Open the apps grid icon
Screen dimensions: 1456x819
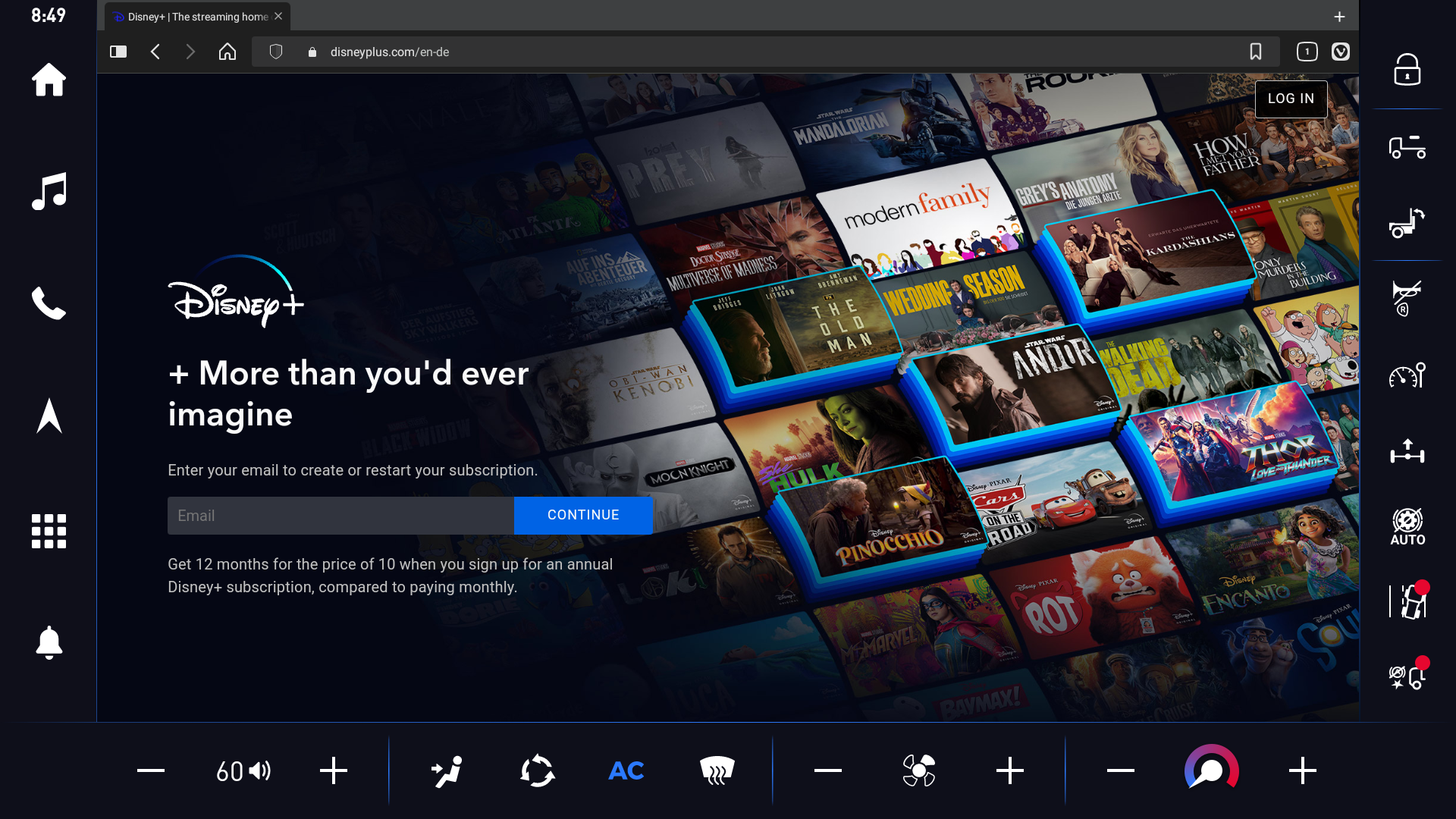49,531
